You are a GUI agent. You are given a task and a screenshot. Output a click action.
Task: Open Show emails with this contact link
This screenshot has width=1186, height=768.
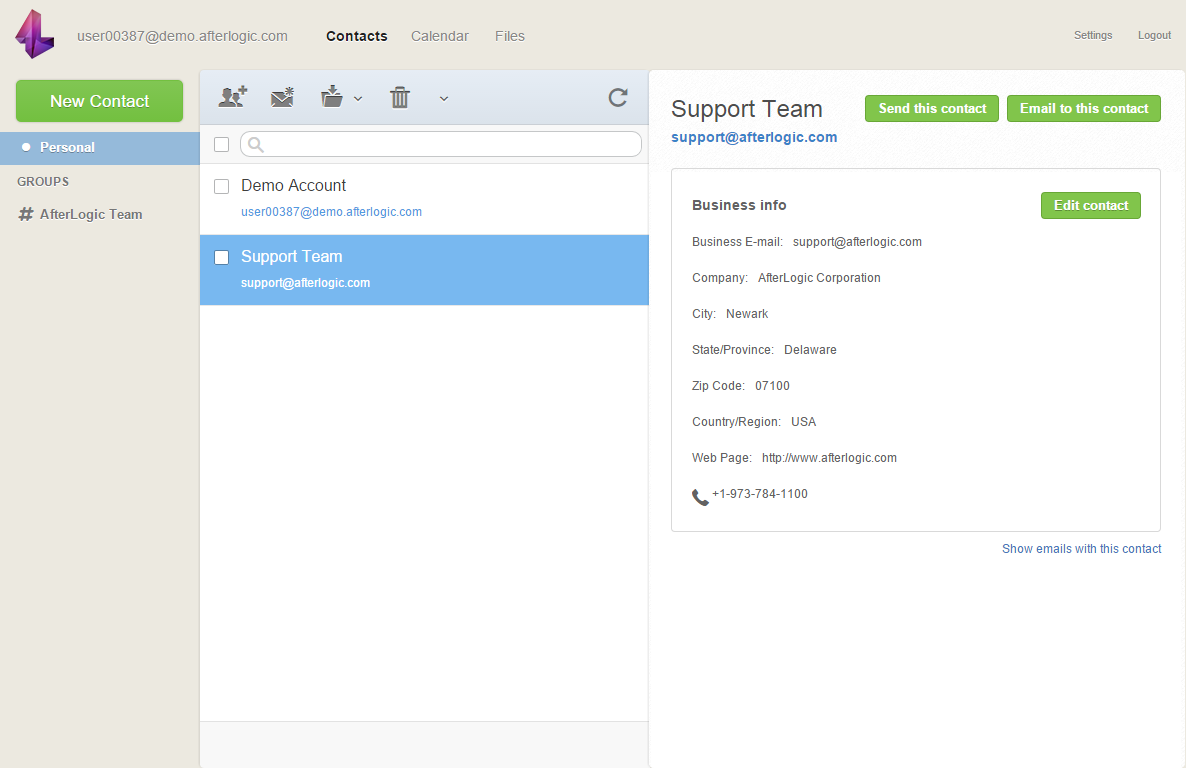[x=1081, y=549]
